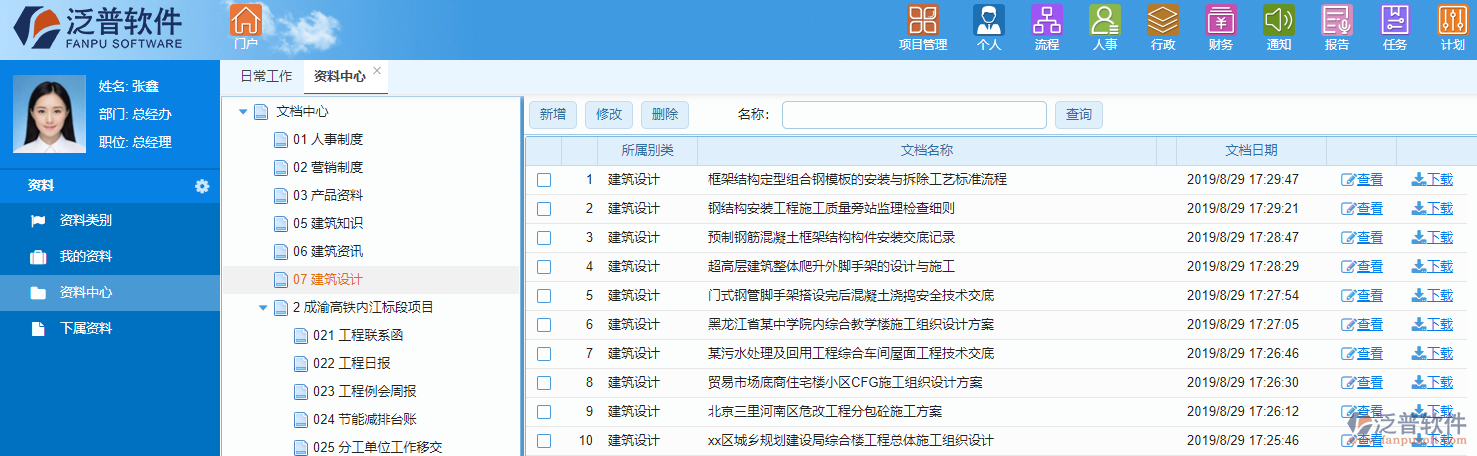Click the settings gear beside 资料
Image resolution: width=1477 pixels, height=456 pixels.
[202, 186]
